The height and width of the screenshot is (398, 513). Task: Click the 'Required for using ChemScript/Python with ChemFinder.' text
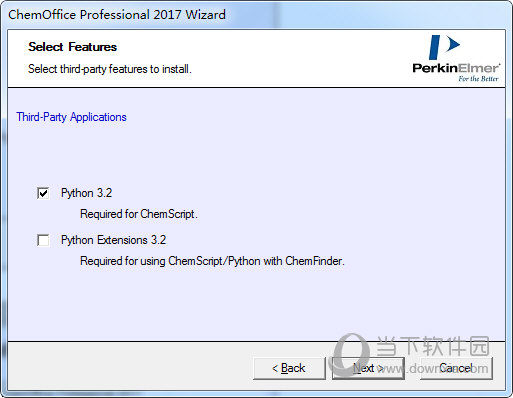coord(212,261)
